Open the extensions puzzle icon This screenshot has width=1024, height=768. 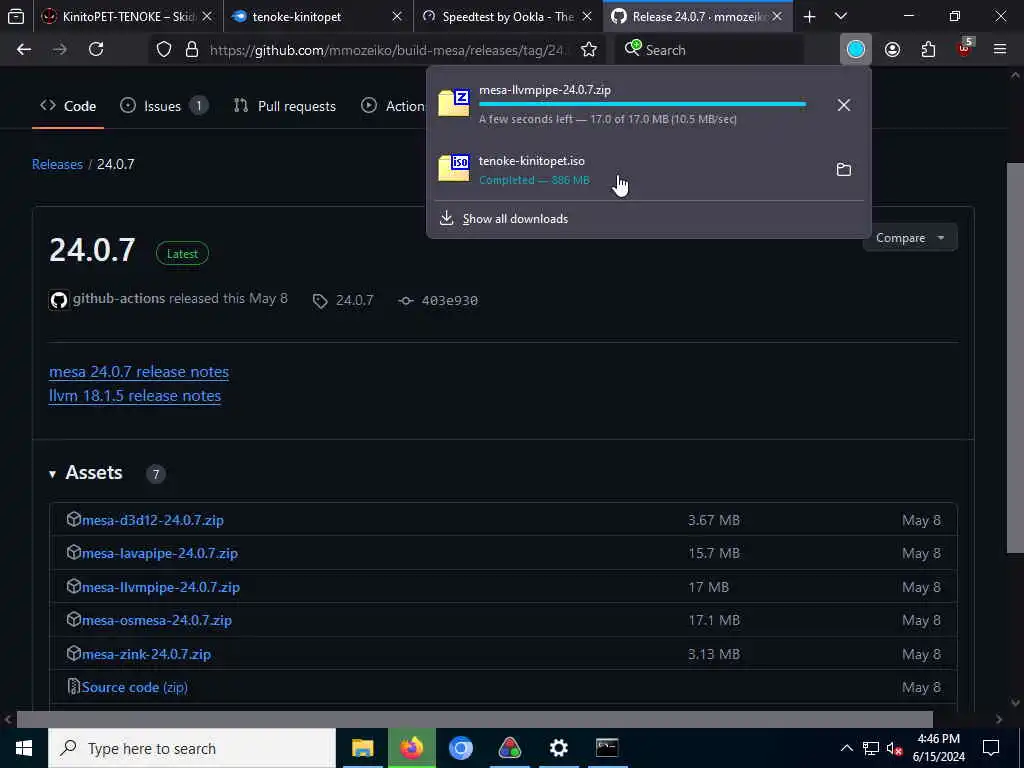tap(928, 49)
